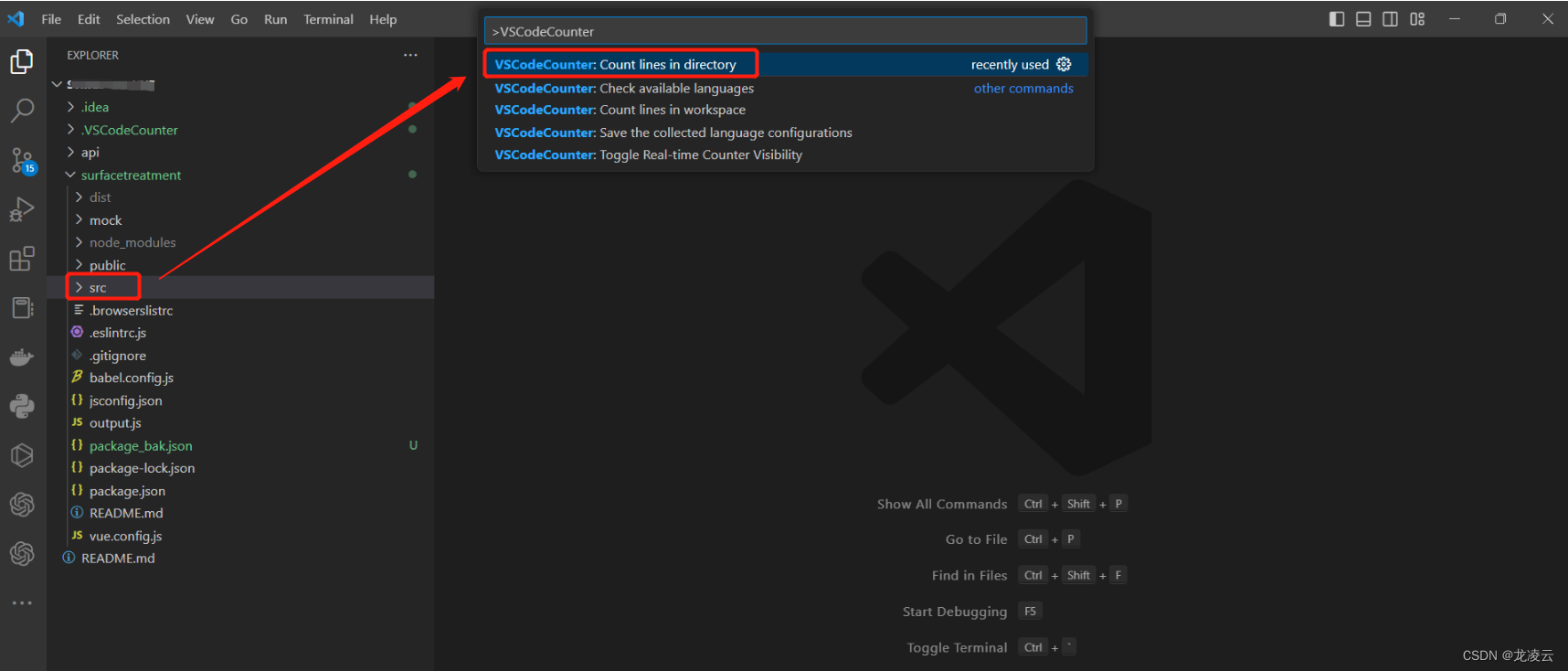Toggle bottom panel layout icon
Viewport: 1568px width, 671px height.
coord(1363,19)
